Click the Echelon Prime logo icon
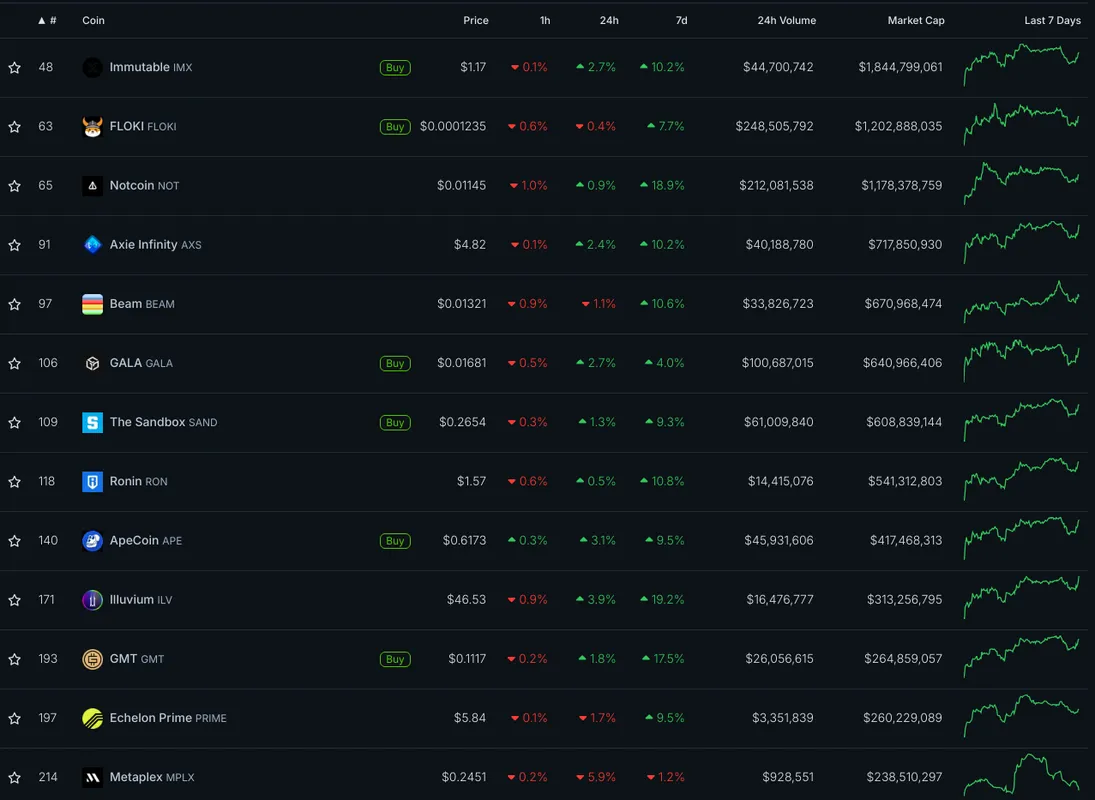The width and height of the screenshot is (1095, 800). pyautogui.click(x=92, y=718)
